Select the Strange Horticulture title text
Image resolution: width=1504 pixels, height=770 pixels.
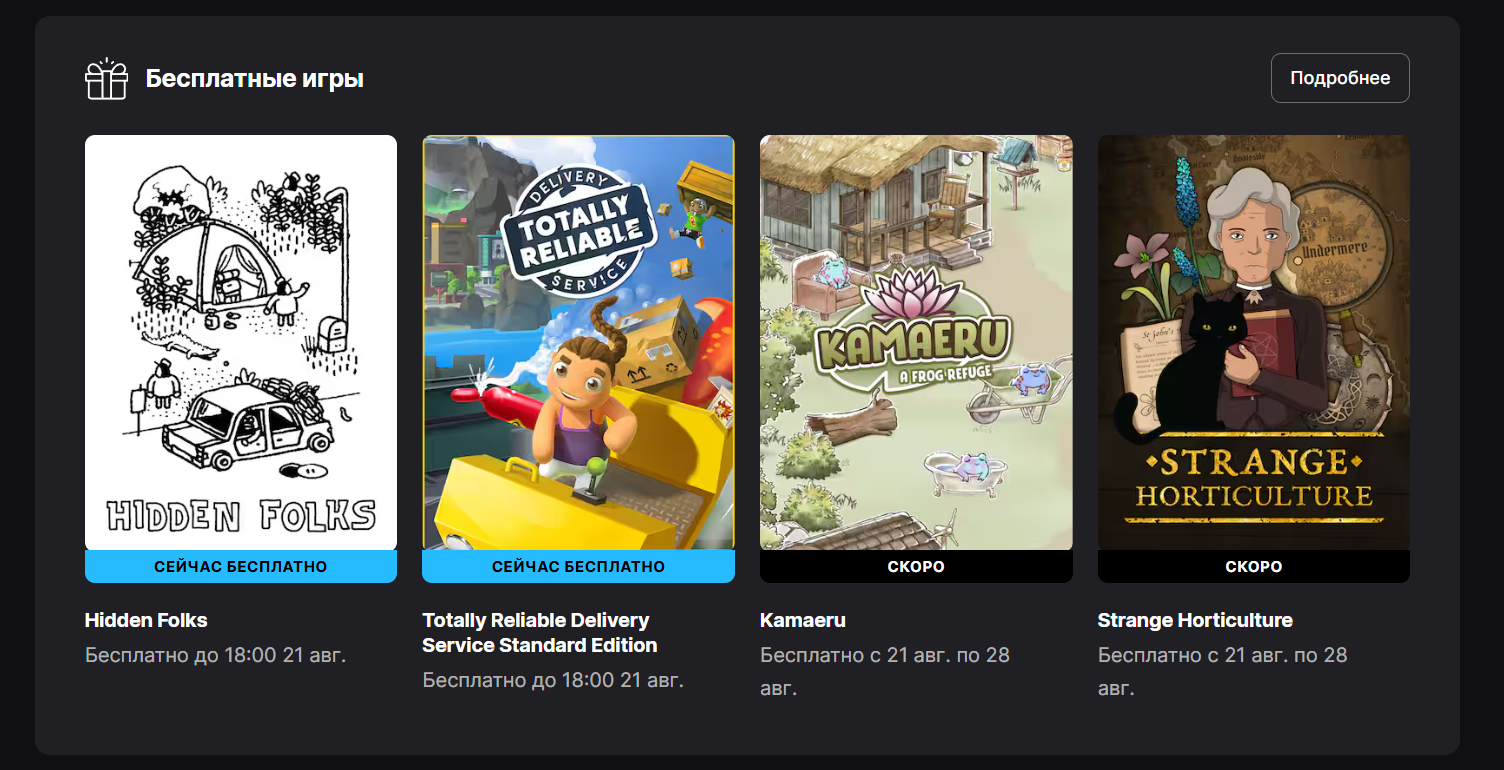(x=1195, y=620)
